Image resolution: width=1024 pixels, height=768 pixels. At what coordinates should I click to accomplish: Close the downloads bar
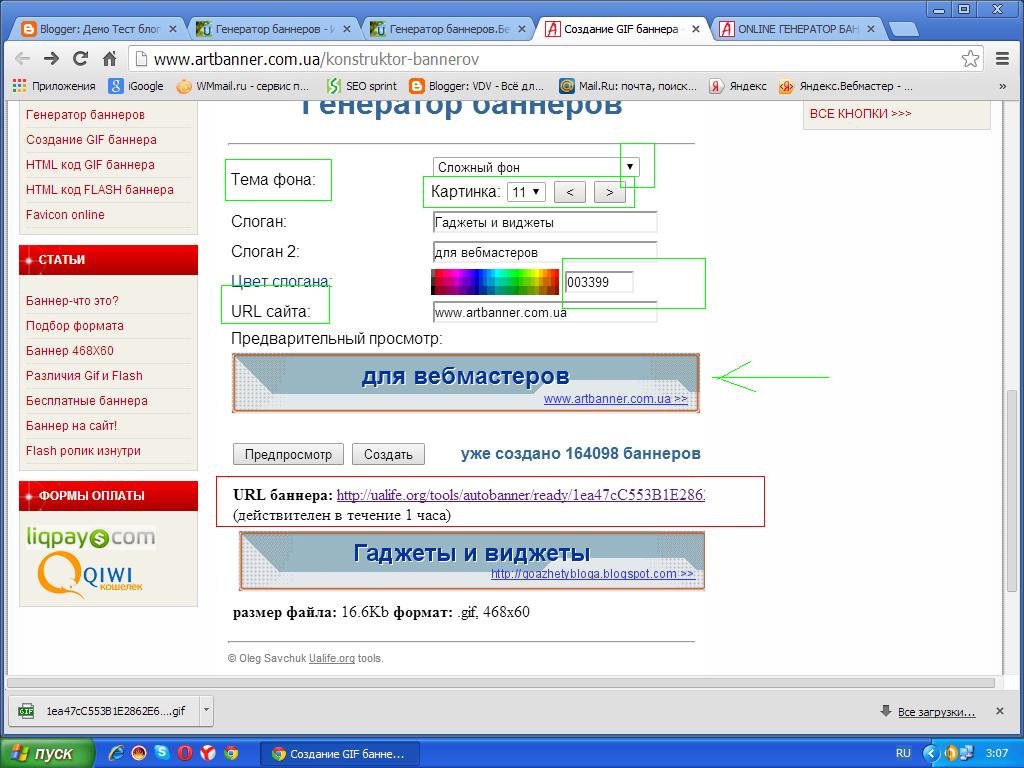click(999, 711)
